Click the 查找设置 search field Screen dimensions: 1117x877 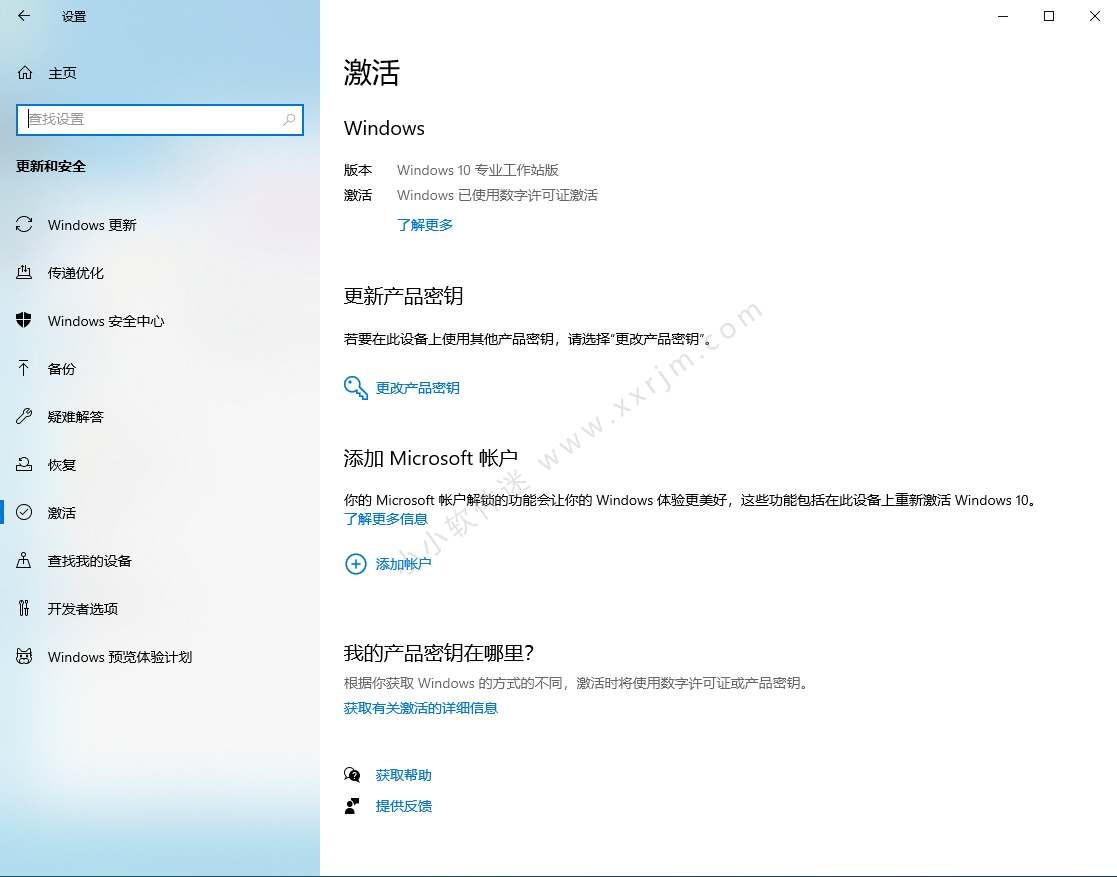[150, 119]
